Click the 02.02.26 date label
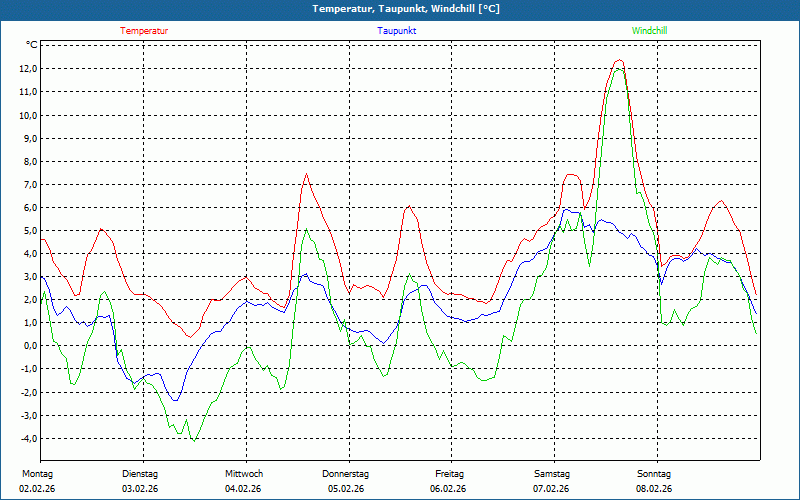The image size is (800, 500). point(36,489)
